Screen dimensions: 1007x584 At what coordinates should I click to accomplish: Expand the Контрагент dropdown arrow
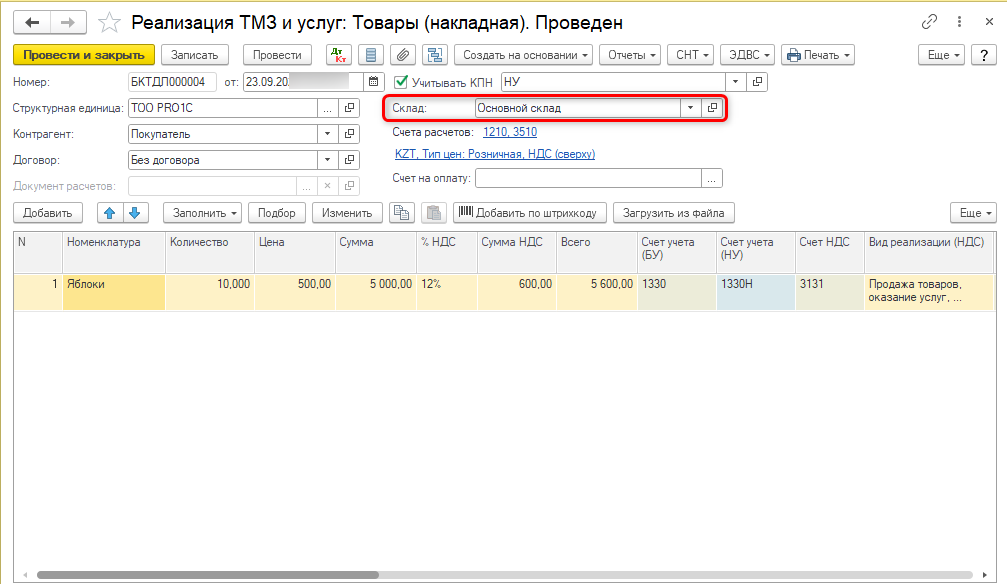point(327,134)
